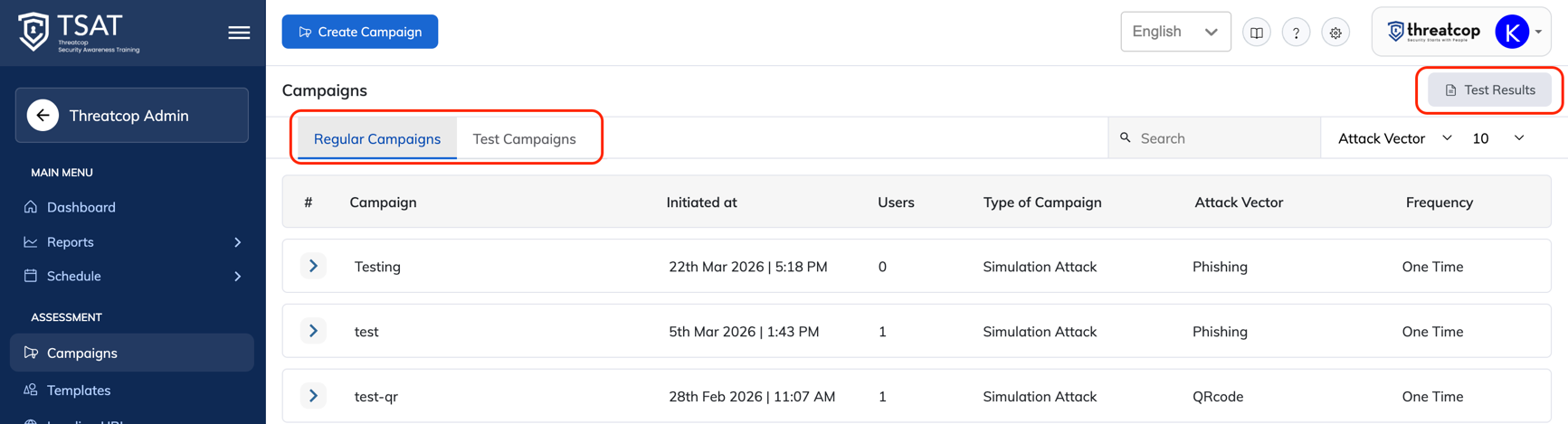Click the test-qr campaign name

click(x=376, y=397)
